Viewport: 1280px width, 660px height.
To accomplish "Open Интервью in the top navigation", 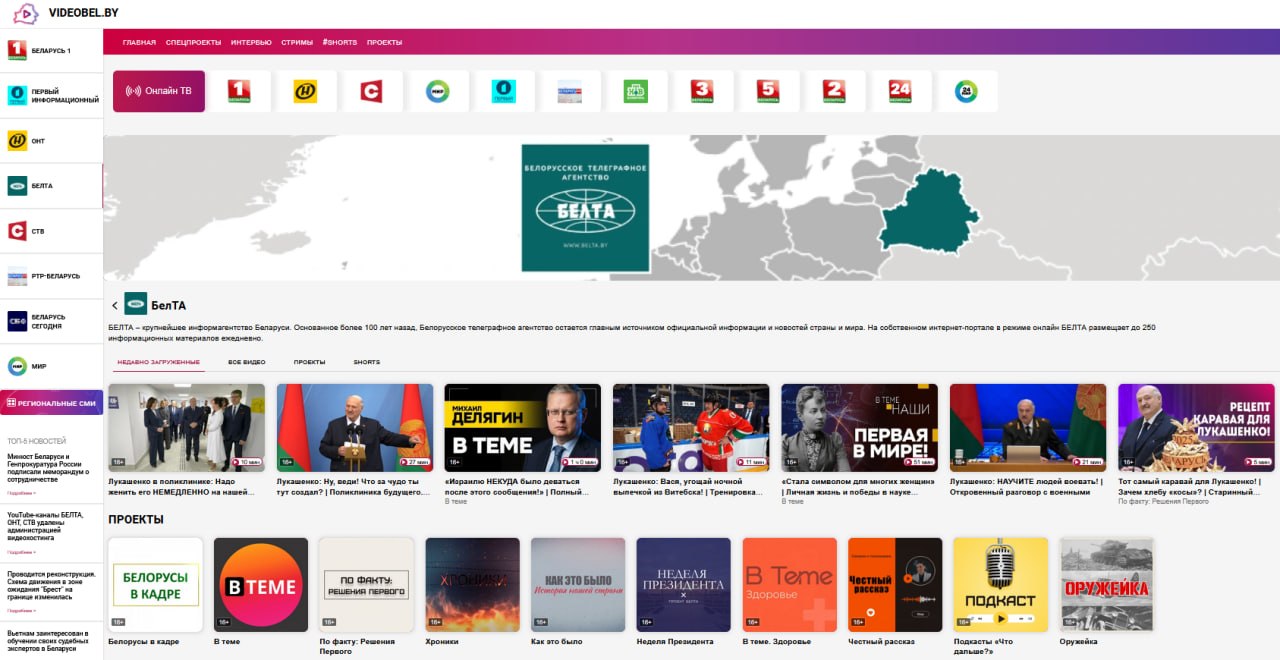I will tap(251, 43).
